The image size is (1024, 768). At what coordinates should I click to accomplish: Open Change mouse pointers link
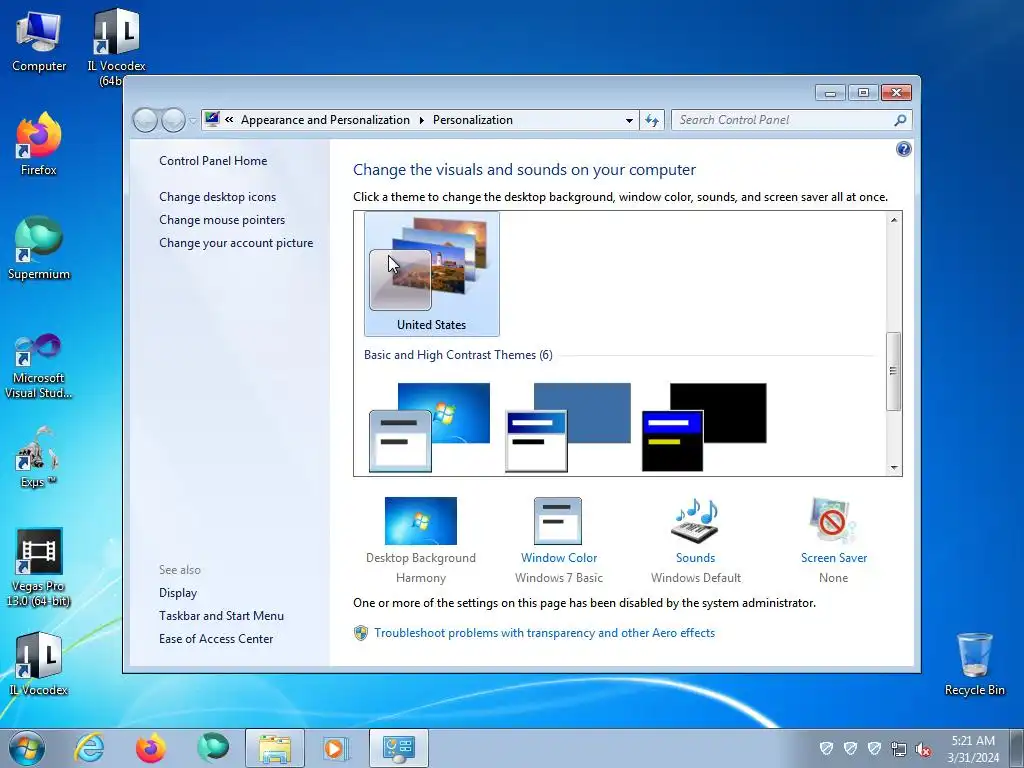pos(222,219)
